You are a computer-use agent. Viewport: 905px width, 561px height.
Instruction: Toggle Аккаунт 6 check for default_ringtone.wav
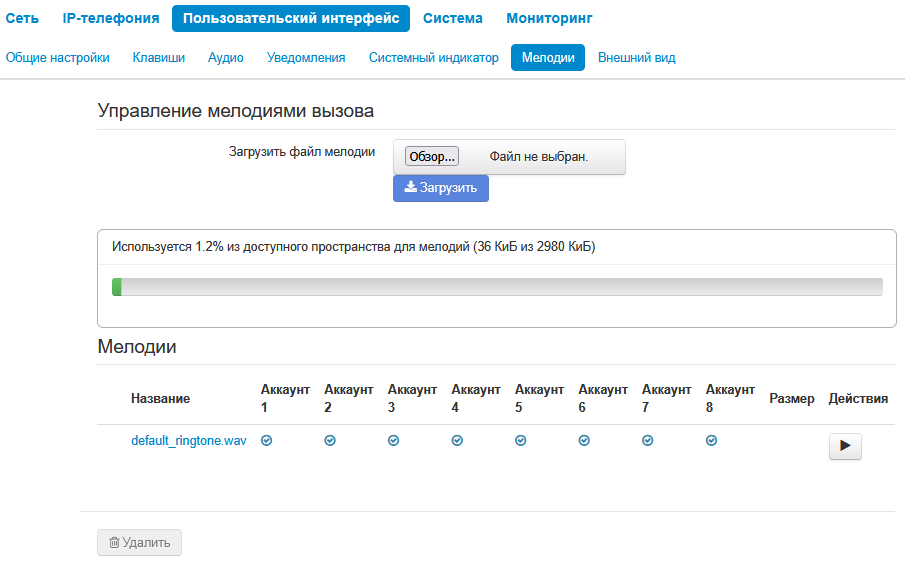pyautogui.click(x=584, y=440)
